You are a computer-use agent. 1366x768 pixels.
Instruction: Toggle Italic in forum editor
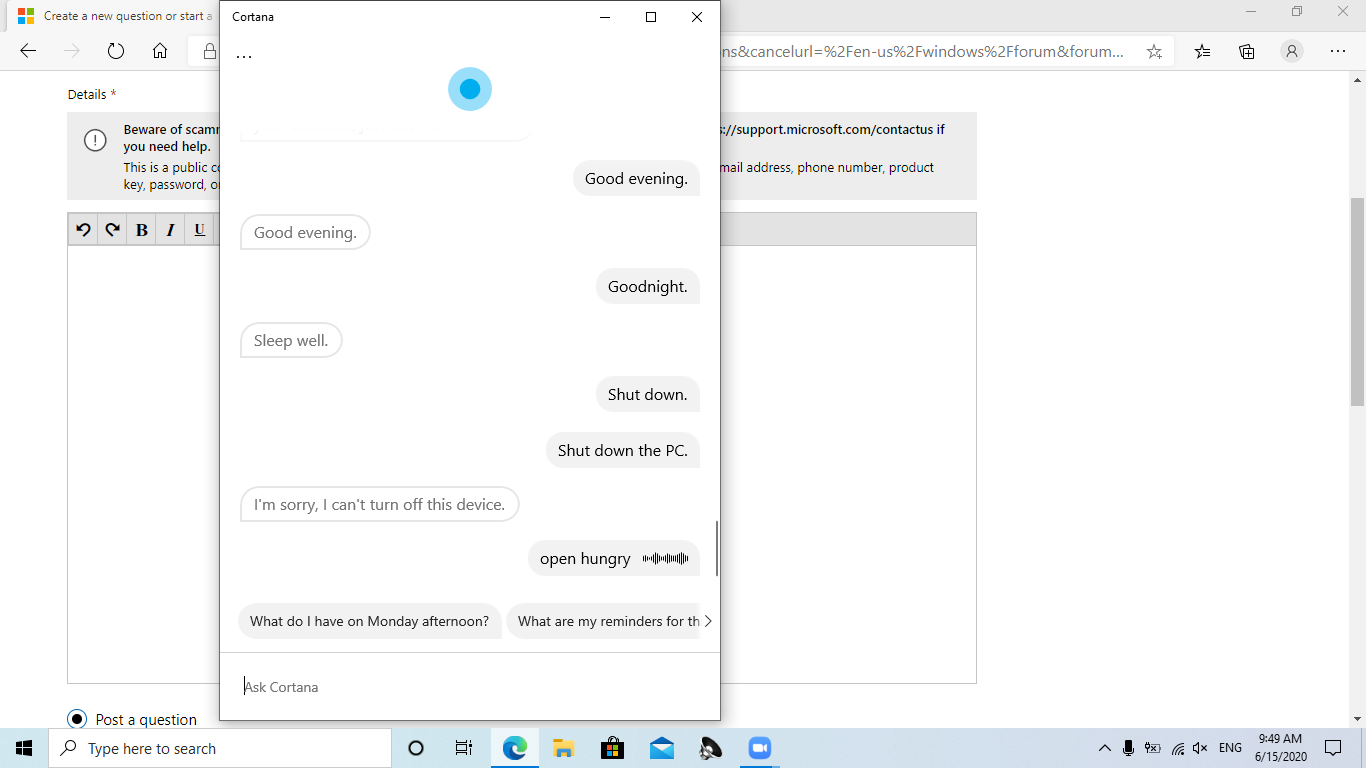(170, 230)
